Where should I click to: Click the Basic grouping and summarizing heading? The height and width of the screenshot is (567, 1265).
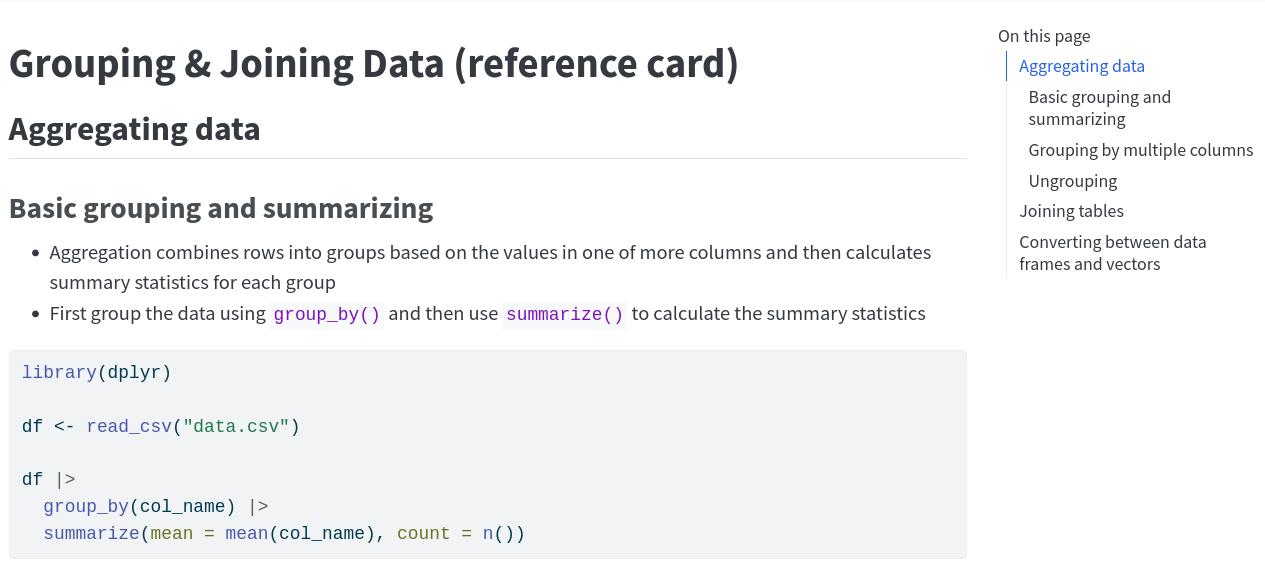point(220,208)
